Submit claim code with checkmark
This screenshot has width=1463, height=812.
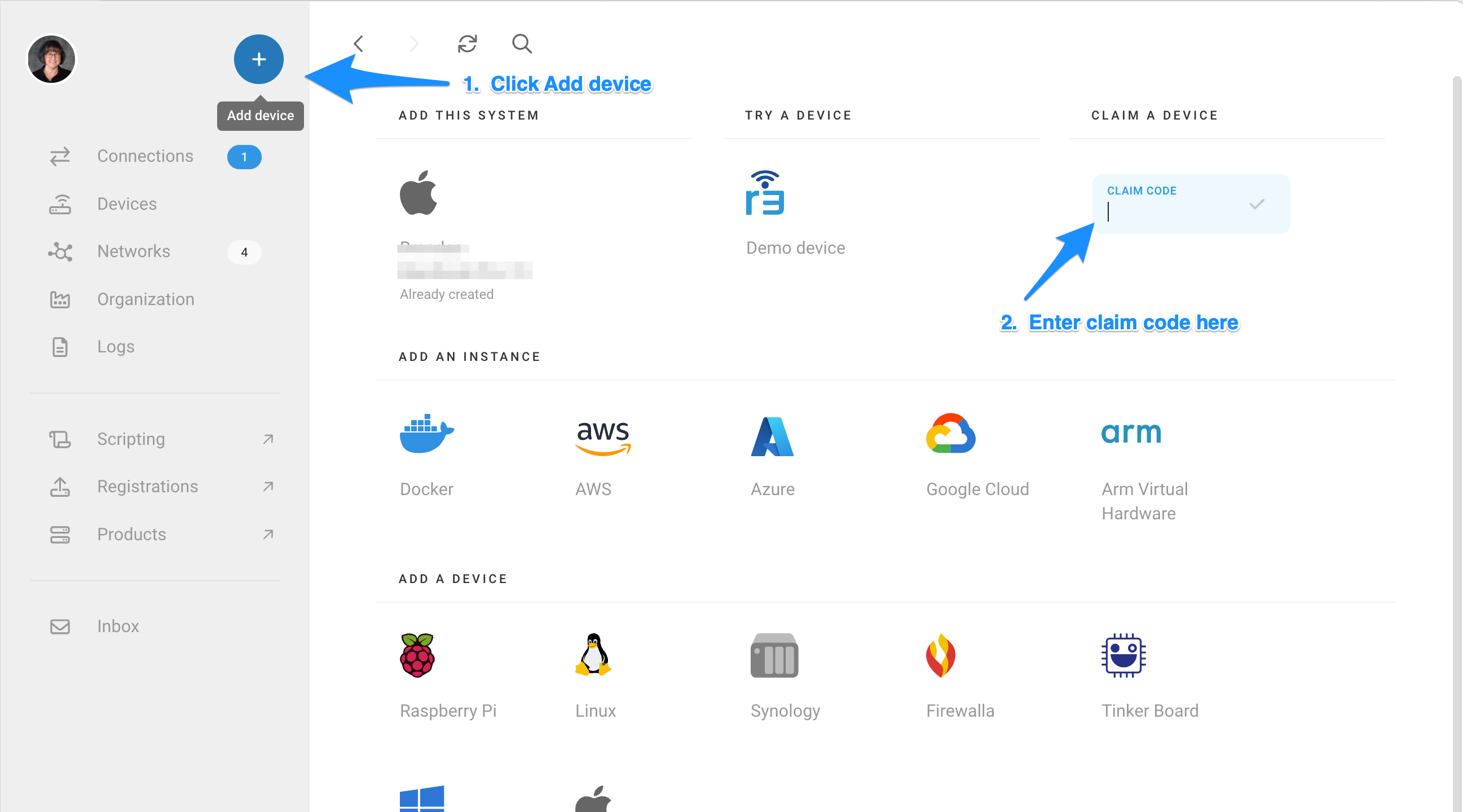point(1256,204)
